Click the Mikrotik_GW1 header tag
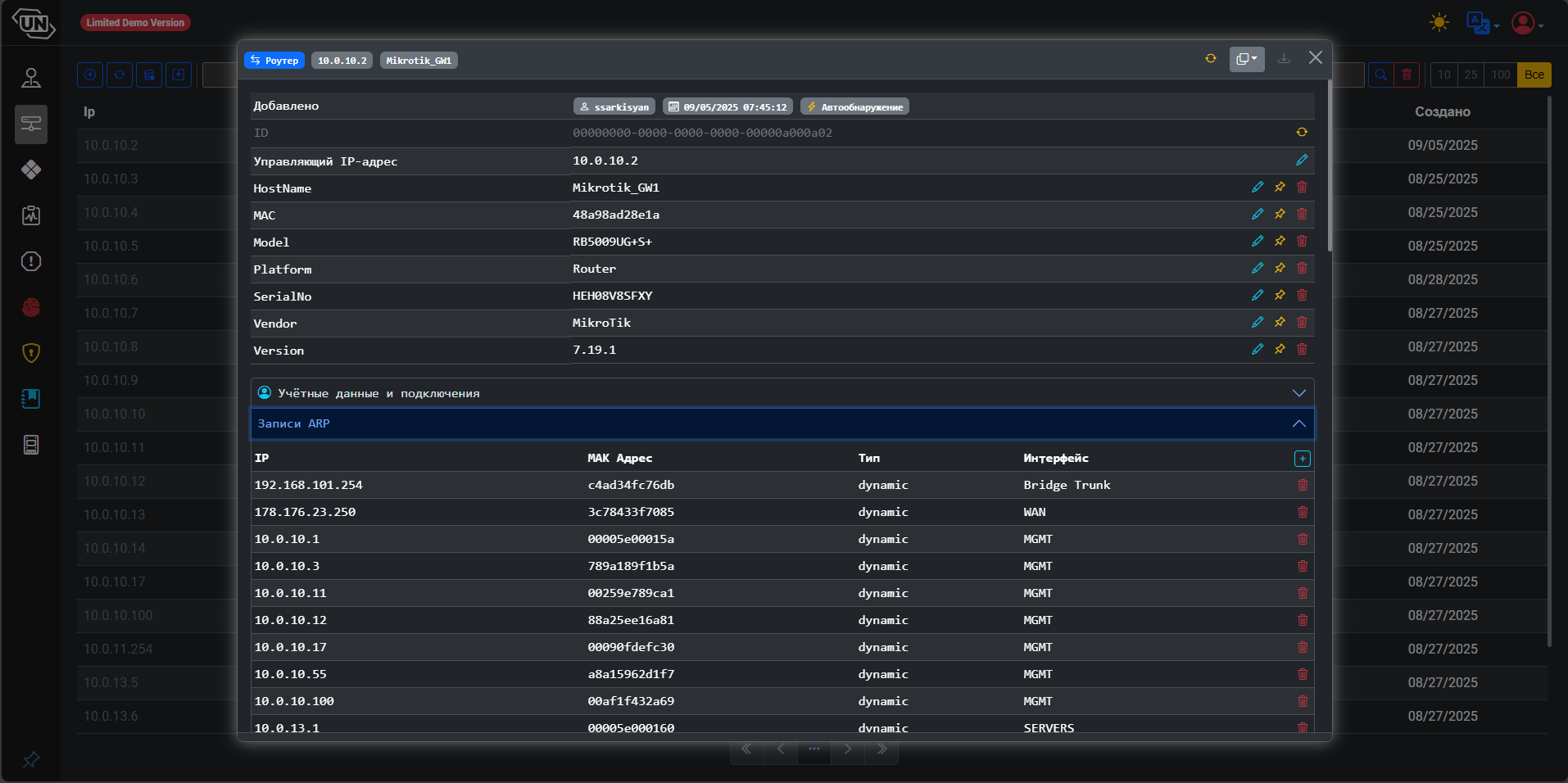 [x=419, y=61]
